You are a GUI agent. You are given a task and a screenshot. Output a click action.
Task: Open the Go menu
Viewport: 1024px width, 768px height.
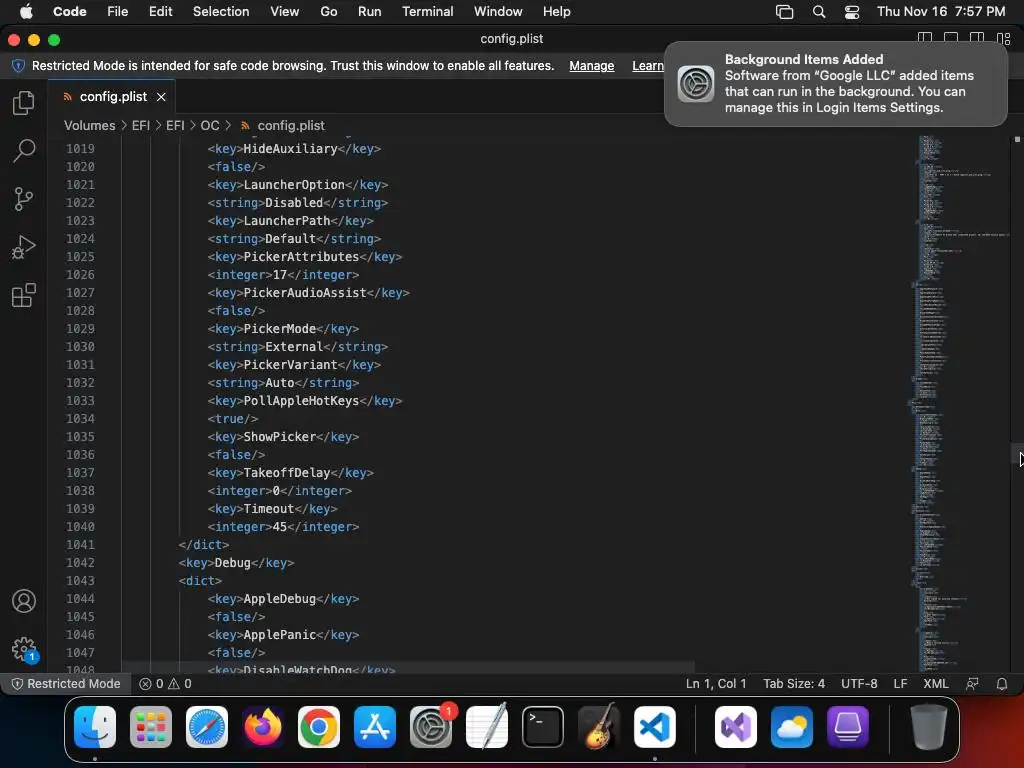[x=328, y=12]
